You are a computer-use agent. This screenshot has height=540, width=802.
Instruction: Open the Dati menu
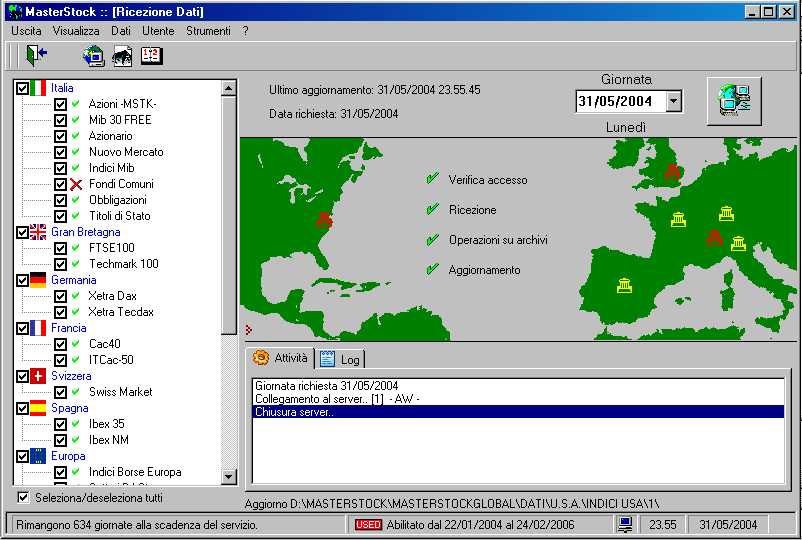point(121,31)
